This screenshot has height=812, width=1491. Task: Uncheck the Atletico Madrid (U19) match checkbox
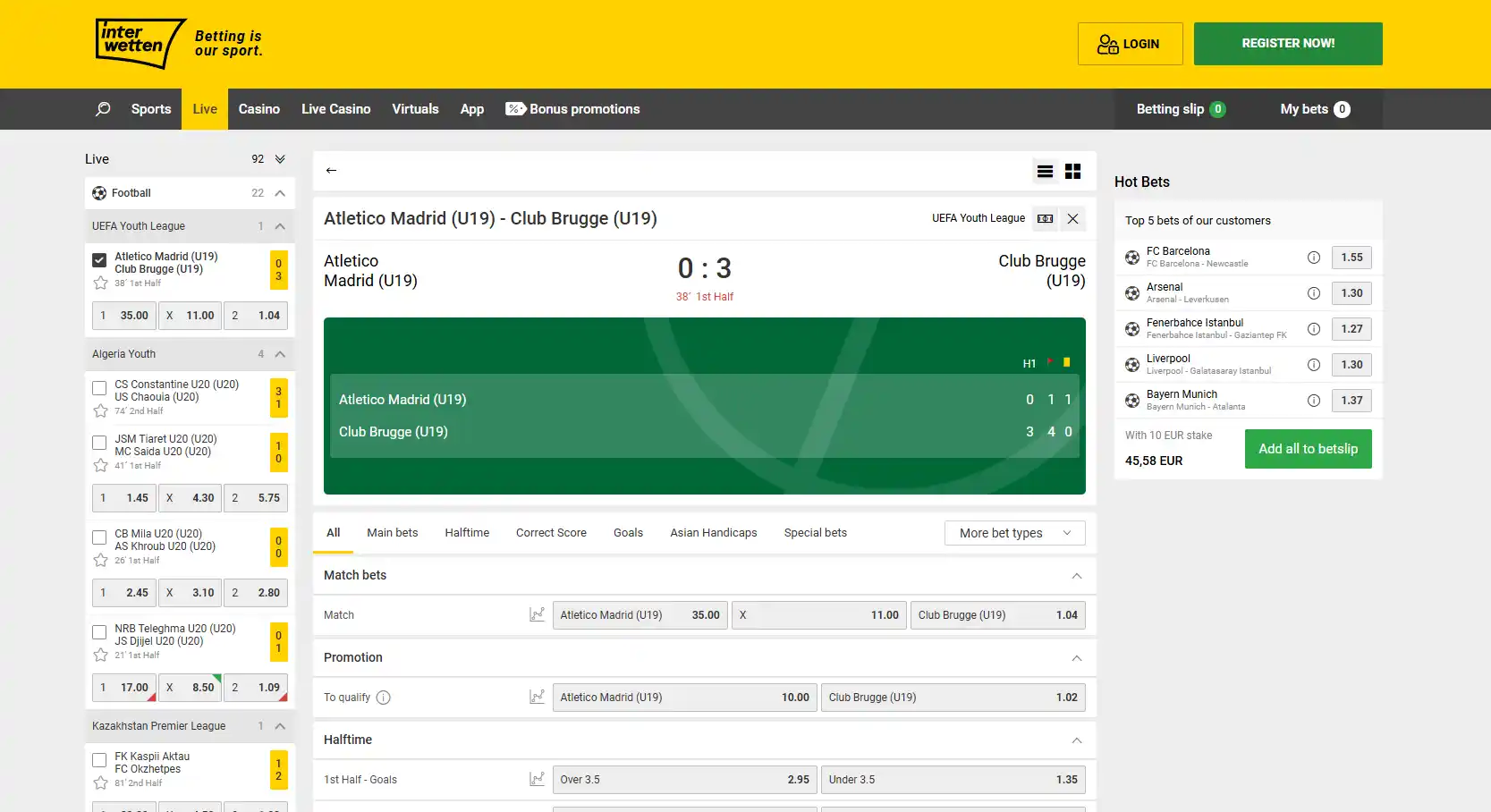point(100,260)
